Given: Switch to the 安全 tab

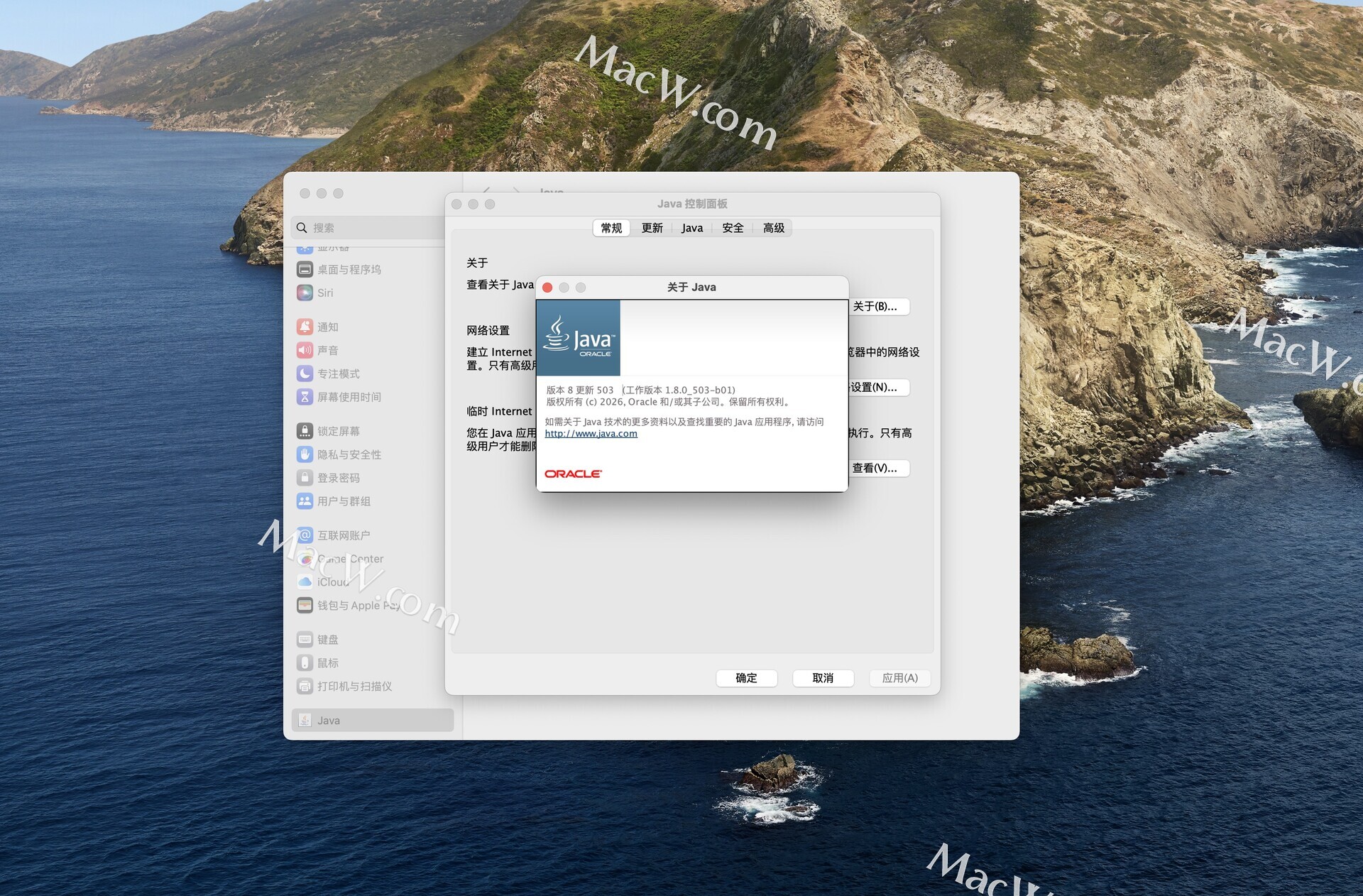Looking at the screenshot, I should pos(733,228).
